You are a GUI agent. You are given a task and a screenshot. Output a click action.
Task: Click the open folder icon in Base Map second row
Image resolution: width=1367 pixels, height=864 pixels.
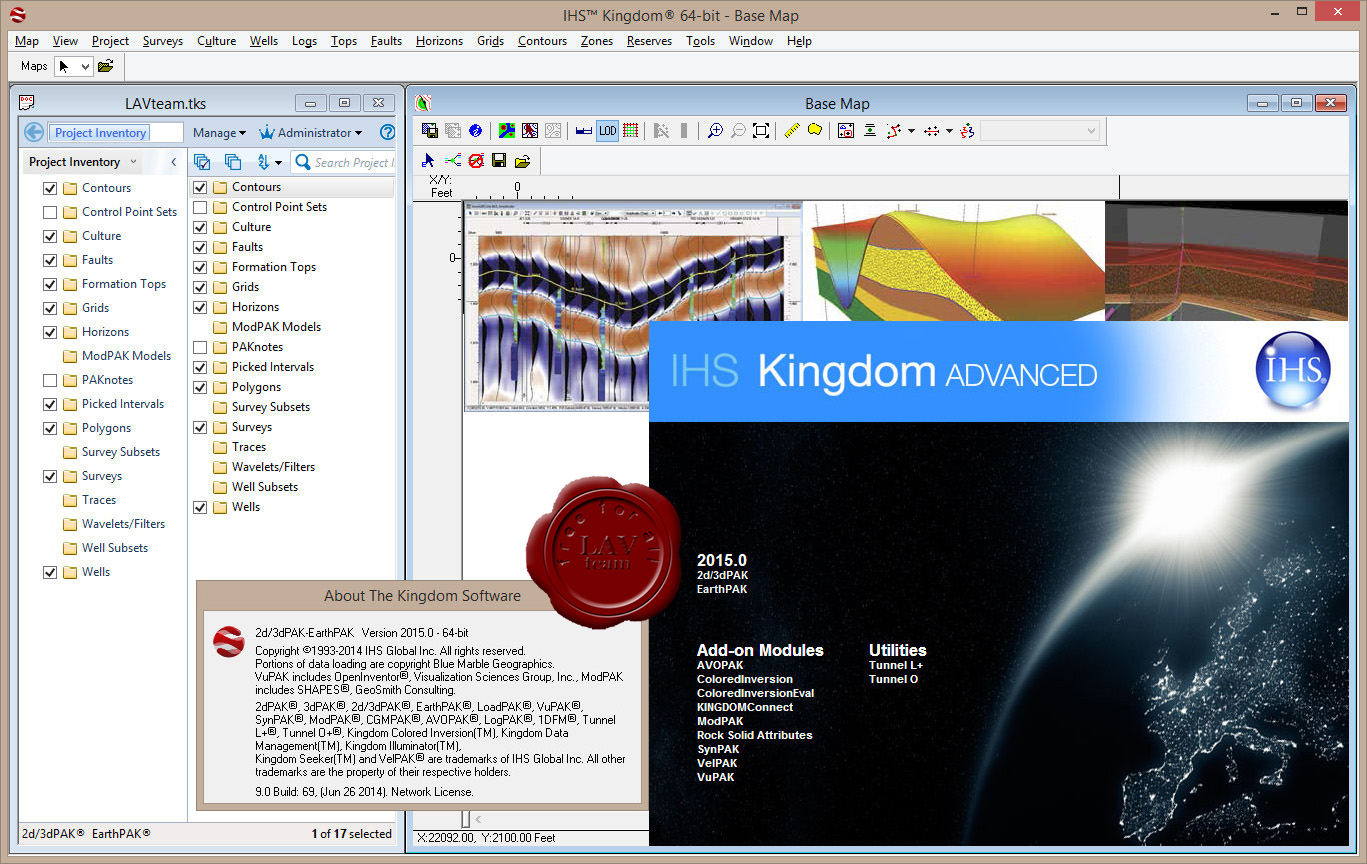[522, 160]
